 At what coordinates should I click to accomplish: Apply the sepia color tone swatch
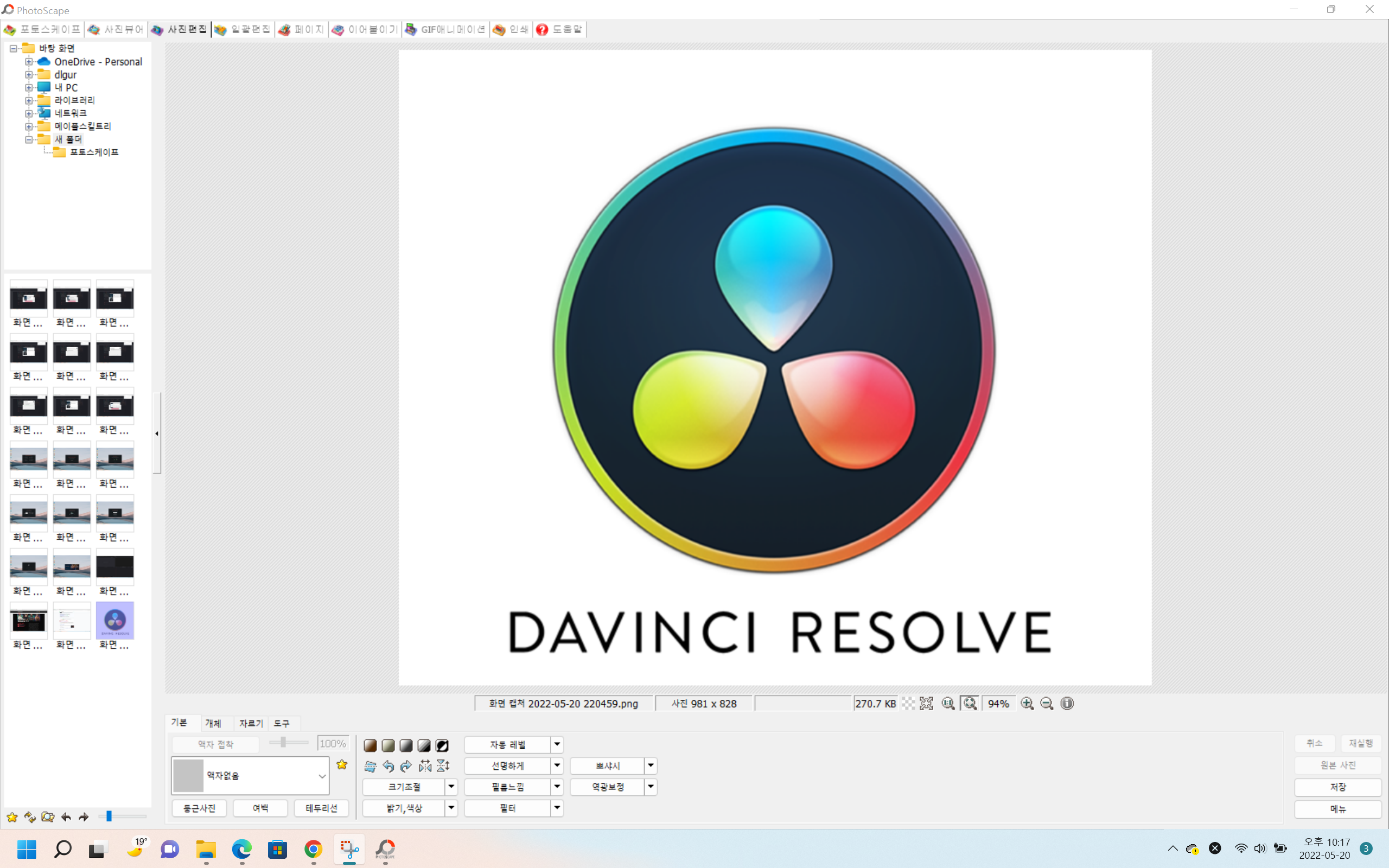coord(370,745)
